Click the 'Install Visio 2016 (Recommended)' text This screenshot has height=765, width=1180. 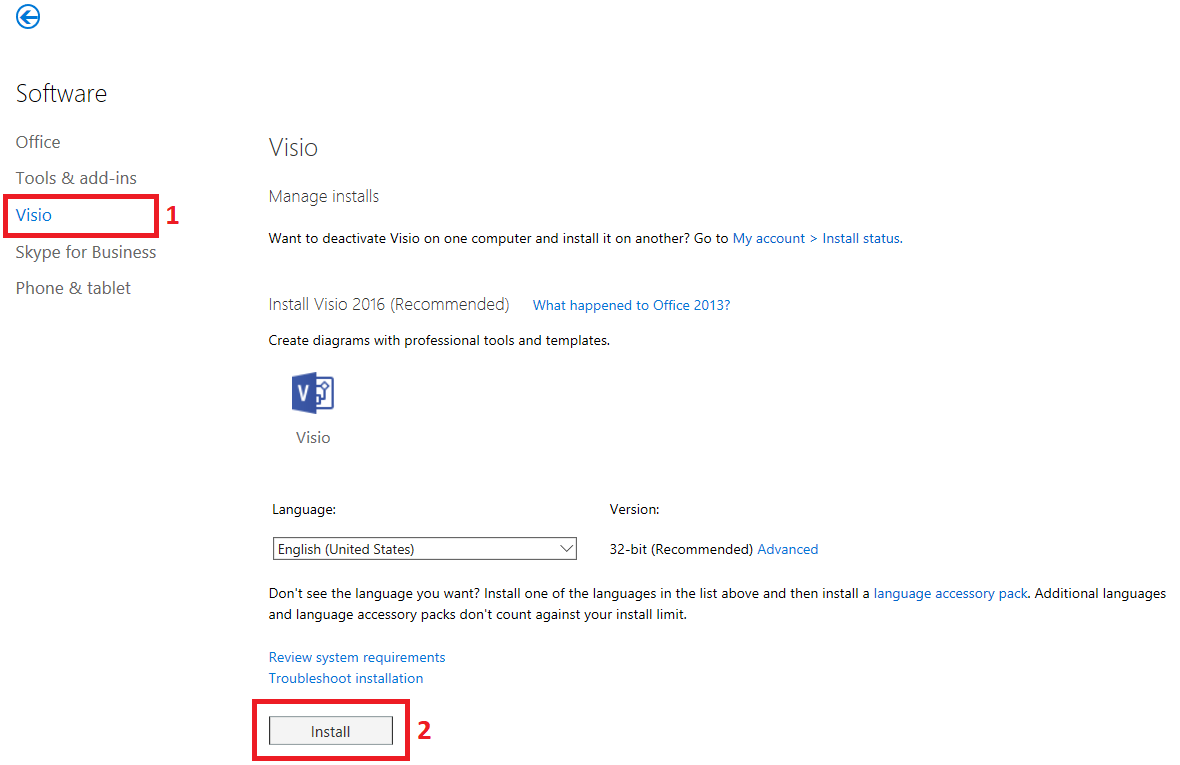389,305
